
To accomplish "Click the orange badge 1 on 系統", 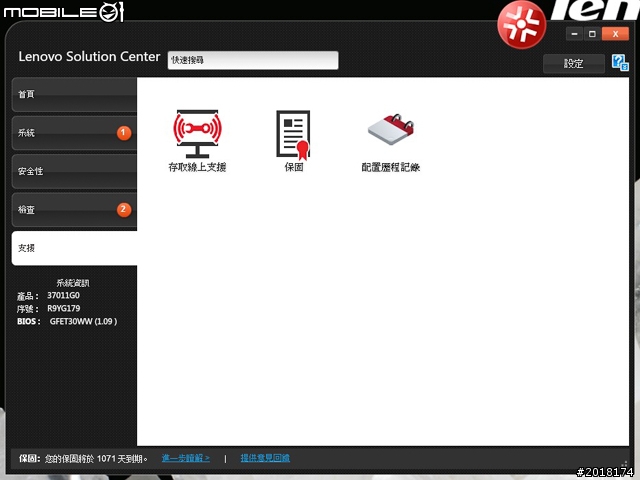I will point(124,133).
